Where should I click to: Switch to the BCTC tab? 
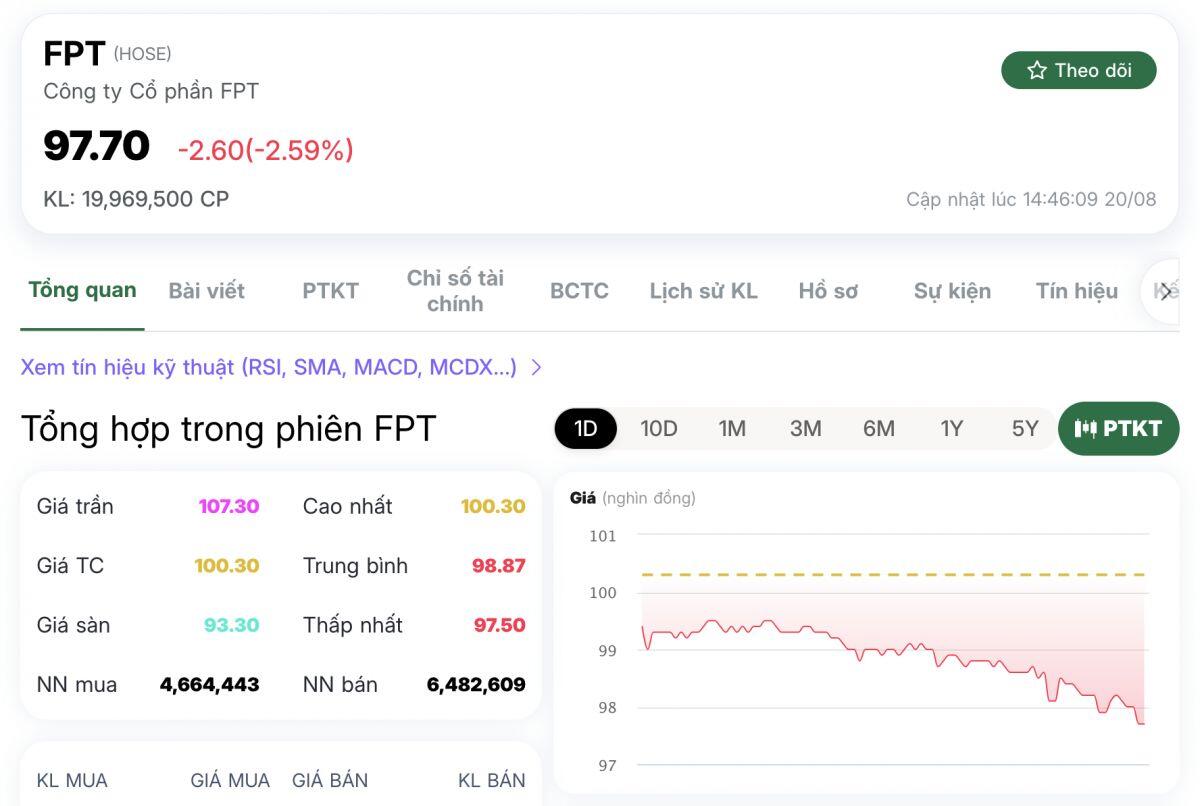(578, 290)
